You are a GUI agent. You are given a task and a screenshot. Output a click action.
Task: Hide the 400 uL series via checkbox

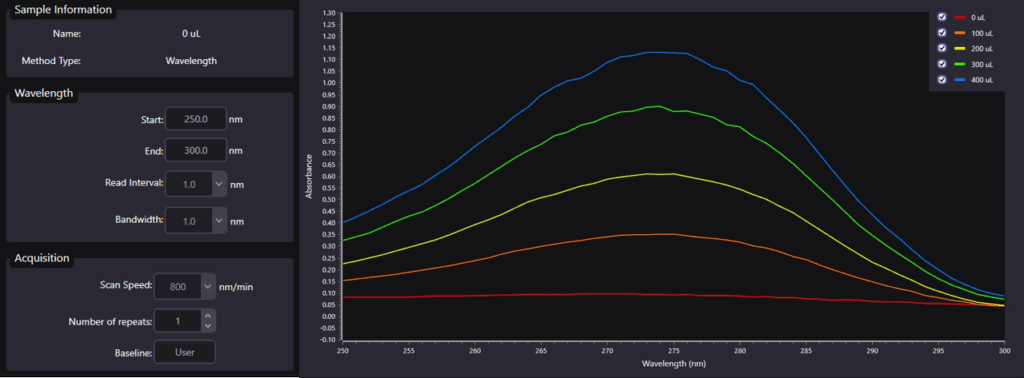pos(942,80)
